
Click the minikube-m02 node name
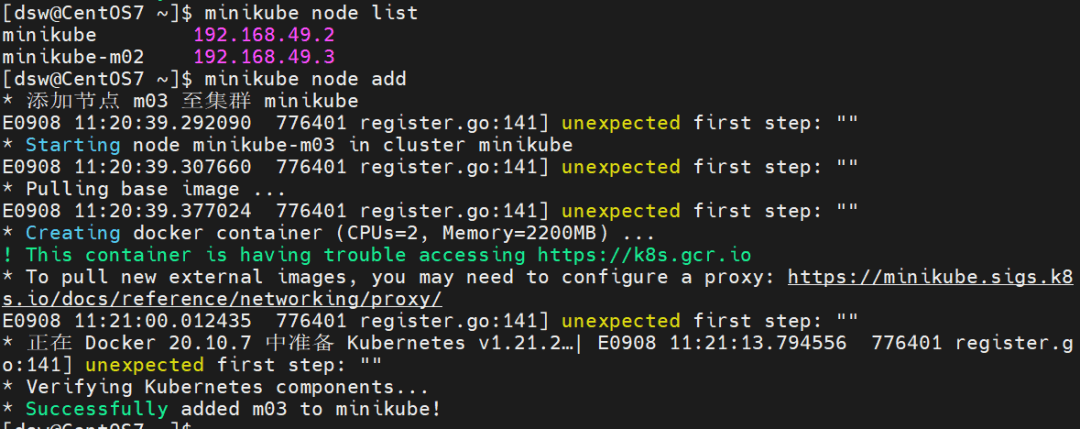coord(74,57)
